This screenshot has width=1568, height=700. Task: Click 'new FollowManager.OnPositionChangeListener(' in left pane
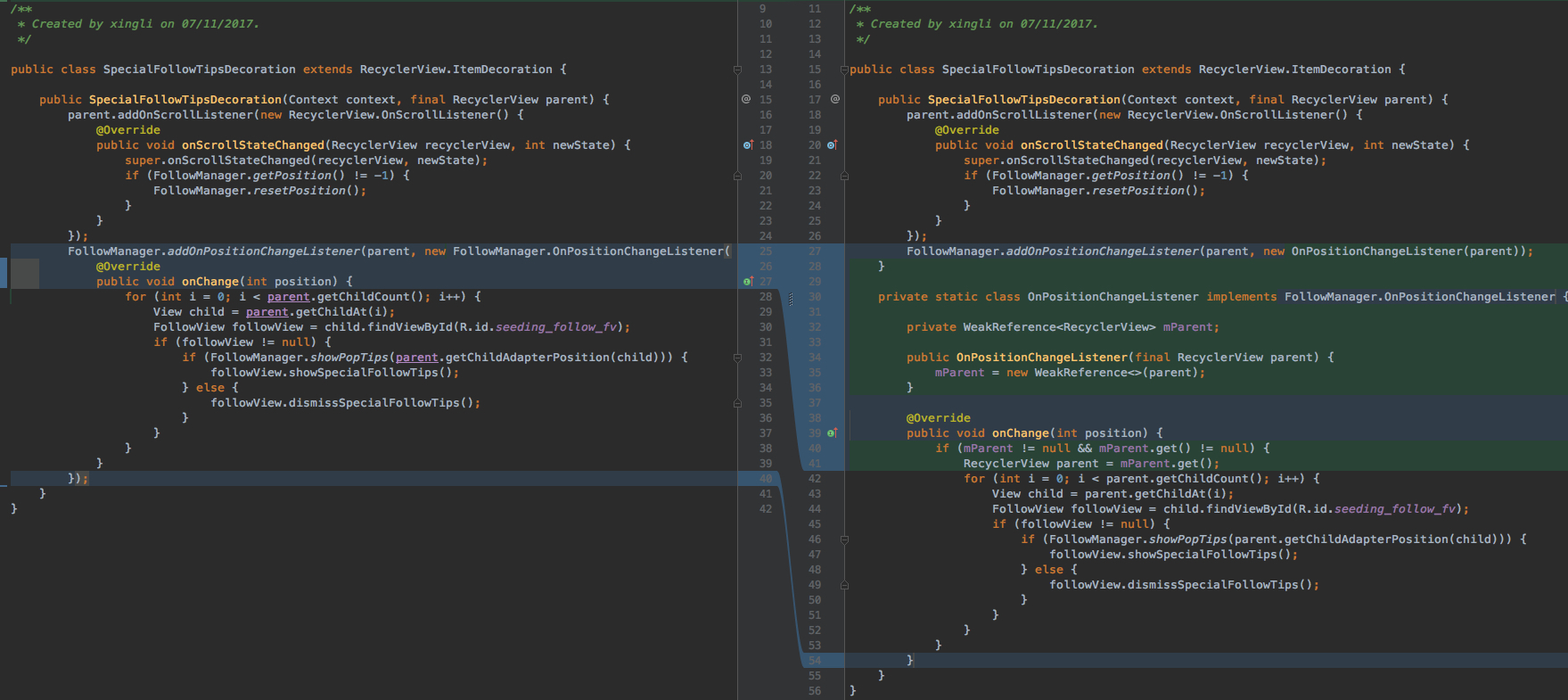[x=578, y=251]
